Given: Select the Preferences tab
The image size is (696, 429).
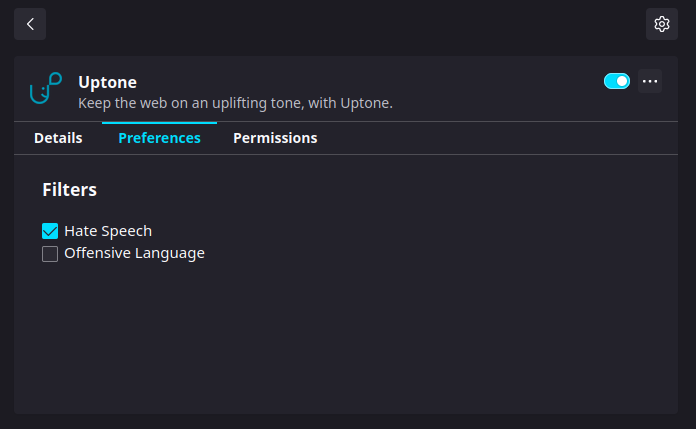Looking at the screenshot, I should click(159, 138).
